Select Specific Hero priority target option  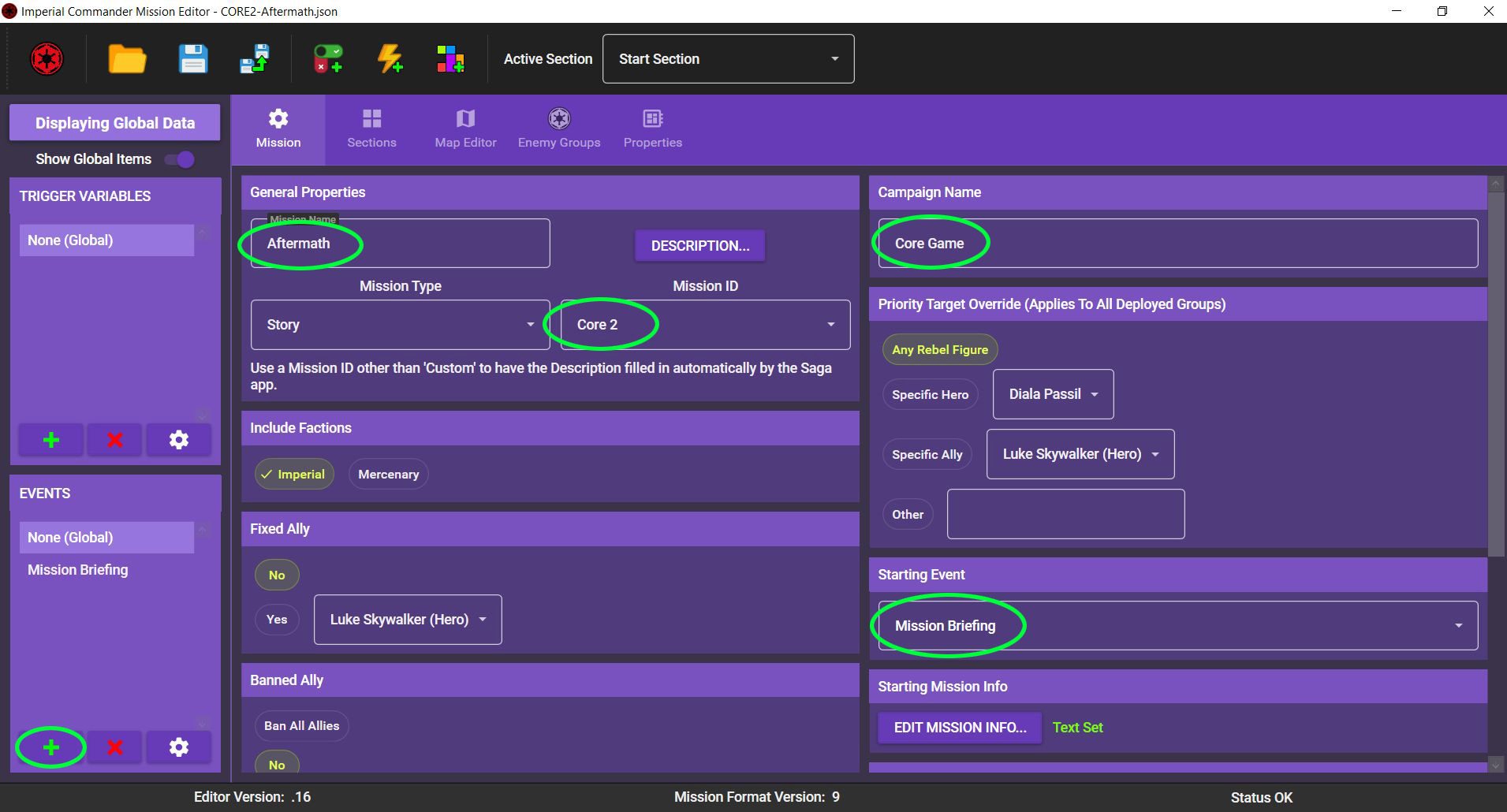(x=930, y=395)
